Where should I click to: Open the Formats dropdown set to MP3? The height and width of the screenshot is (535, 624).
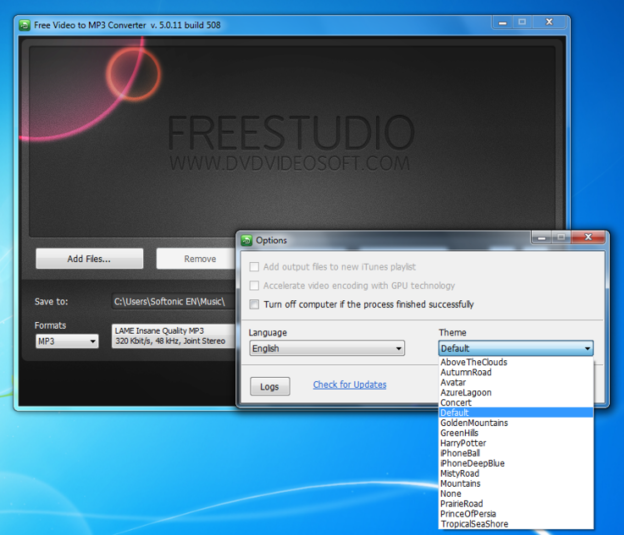[x=67, y=341]
